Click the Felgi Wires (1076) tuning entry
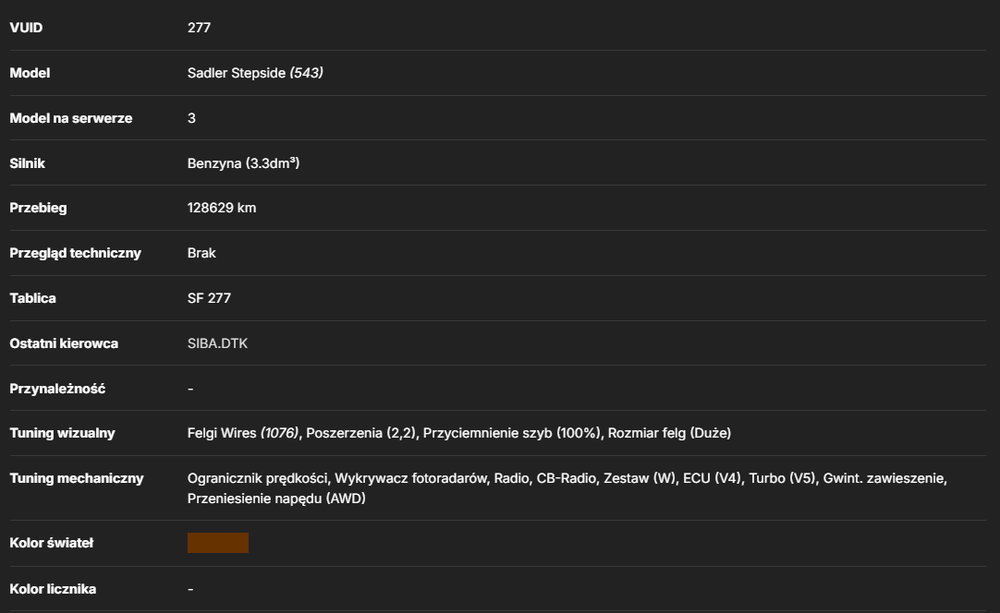The height and width of the screenshot is (613, 1000). tap(243, 433)
